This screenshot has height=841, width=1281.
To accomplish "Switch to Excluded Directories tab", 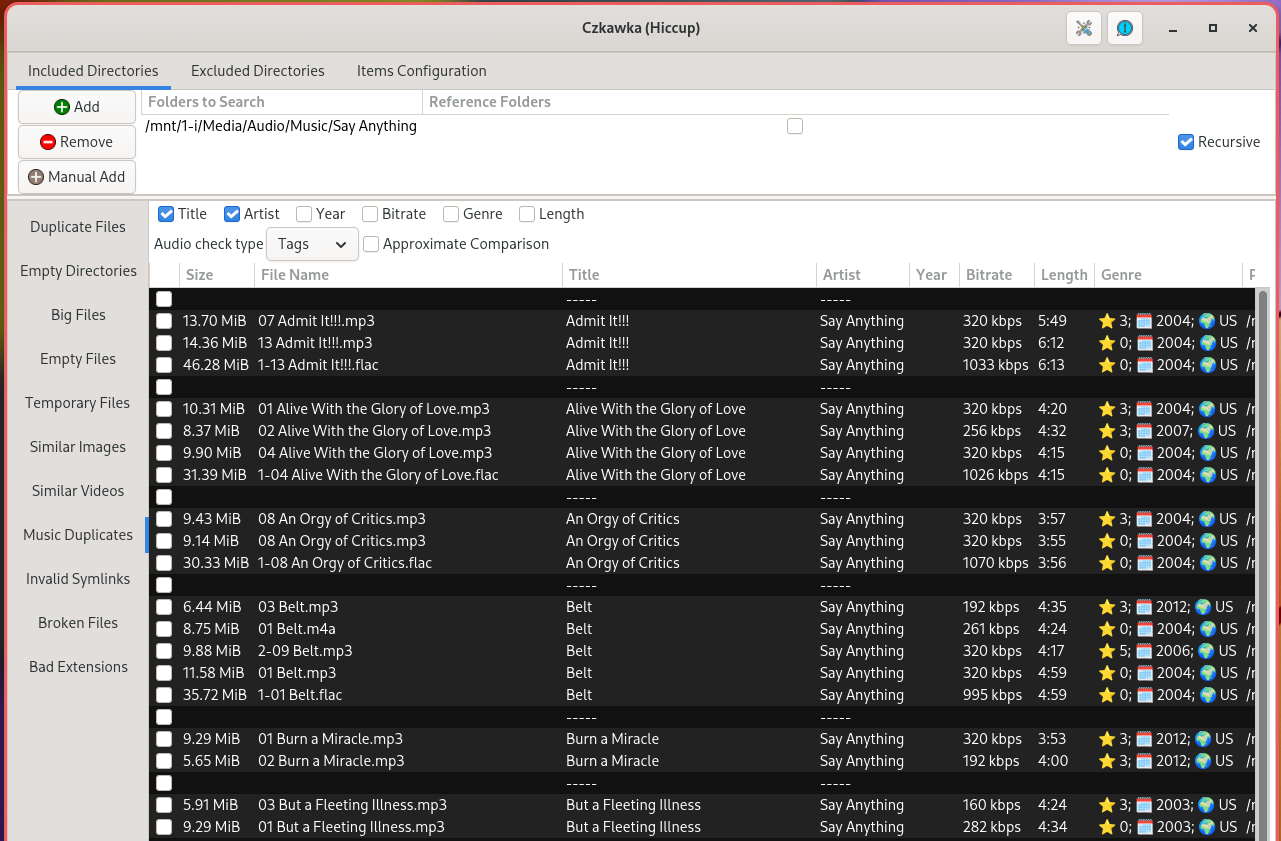I will (258, 71).
